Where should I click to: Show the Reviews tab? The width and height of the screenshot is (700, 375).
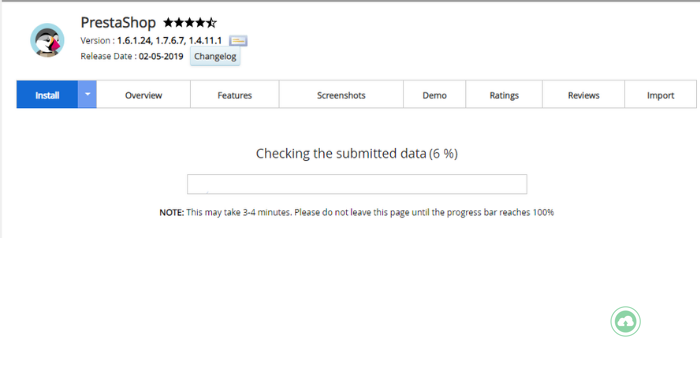[x=583, y=95]
